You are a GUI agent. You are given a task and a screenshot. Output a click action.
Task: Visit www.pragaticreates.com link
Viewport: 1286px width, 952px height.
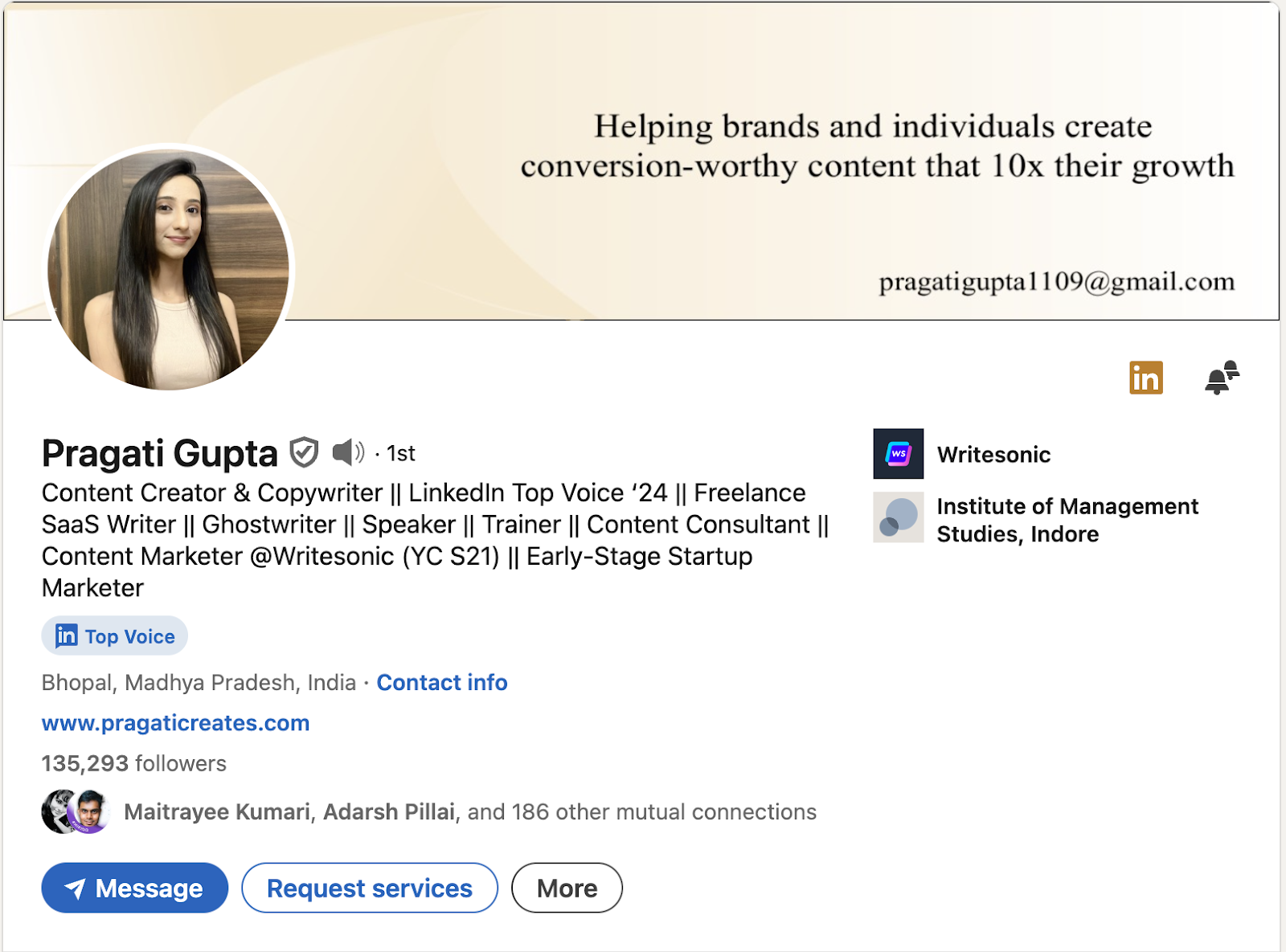coord(175,723)
